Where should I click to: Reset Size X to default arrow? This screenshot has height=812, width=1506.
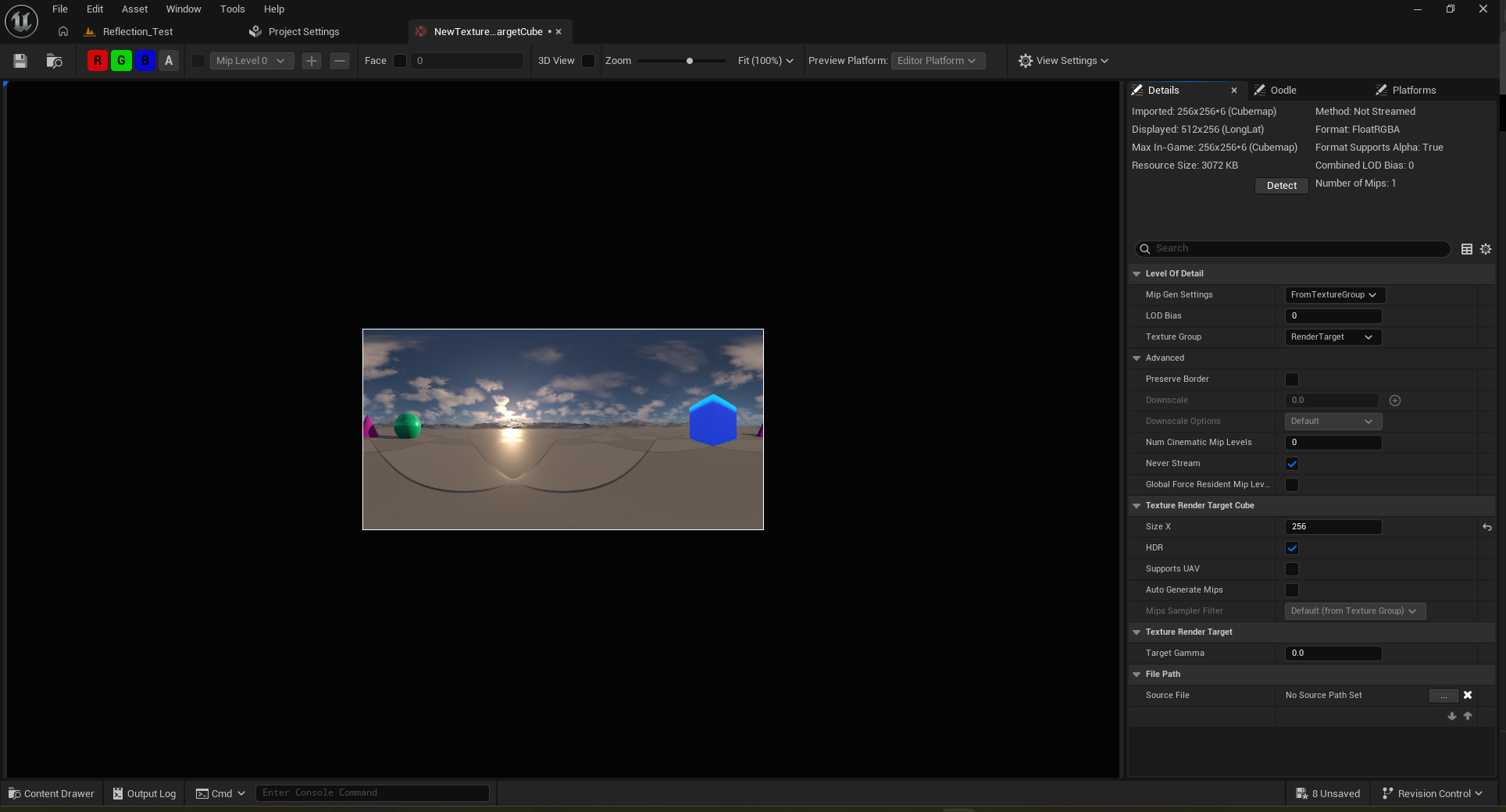tap(1486, 527)
